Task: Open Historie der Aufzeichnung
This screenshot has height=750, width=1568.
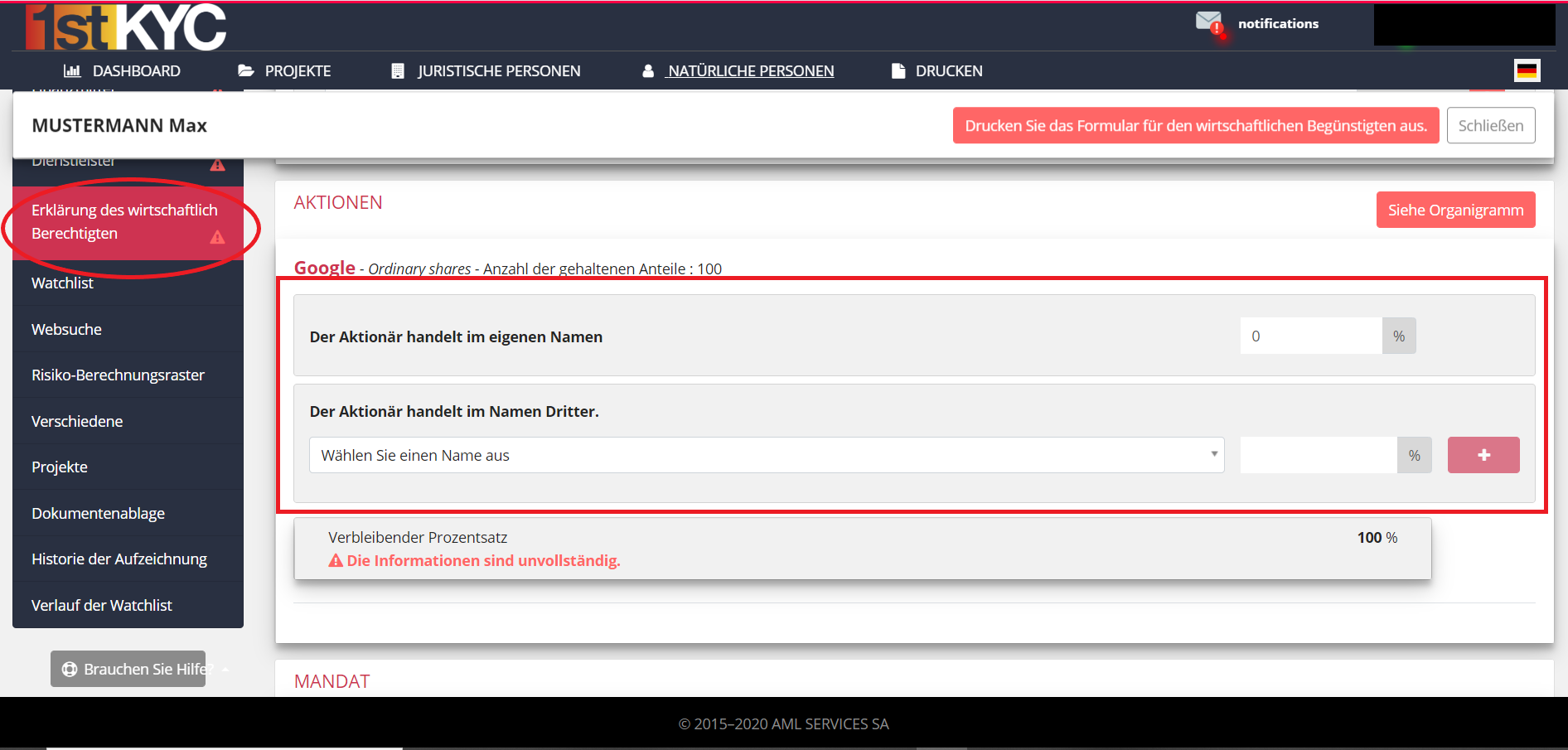Action: 128,559
